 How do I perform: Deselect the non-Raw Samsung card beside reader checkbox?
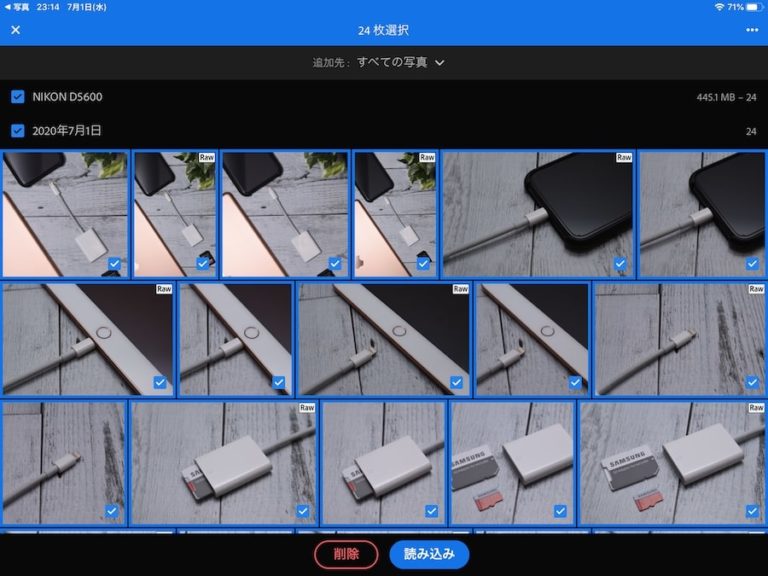click(x=560, y=511)
